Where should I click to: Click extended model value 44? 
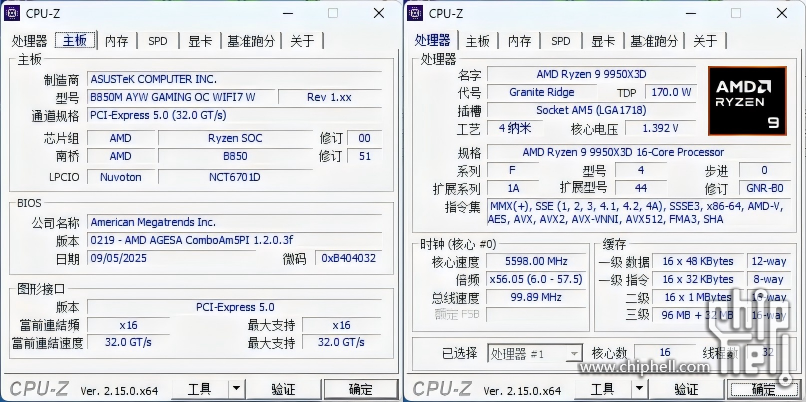[x=640, y=188]
